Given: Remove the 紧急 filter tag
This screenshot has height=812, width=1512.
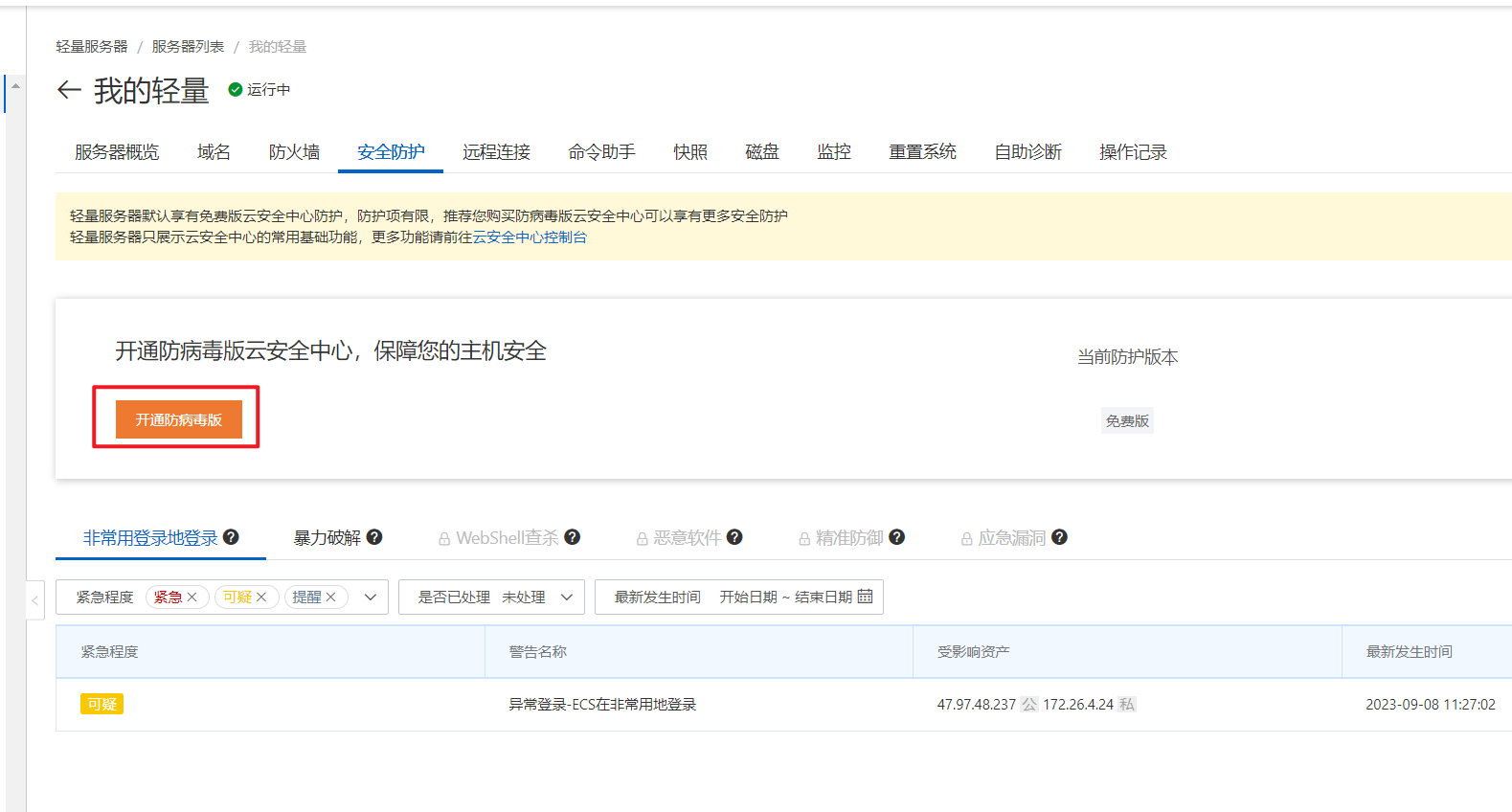Looking at the screenshot, I should [x=192, y=597].
